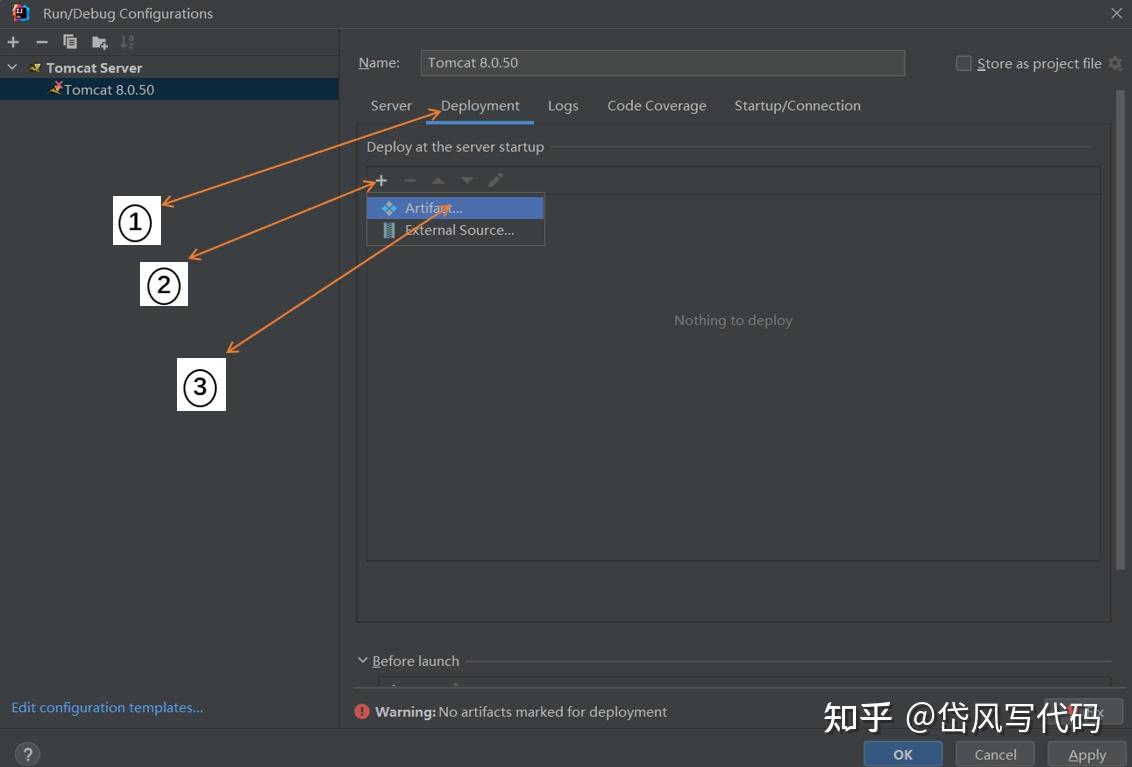Click the pencil edit icon in Deployment
The height and width of the screenshot is (767, 1132).
click(495, 180)
